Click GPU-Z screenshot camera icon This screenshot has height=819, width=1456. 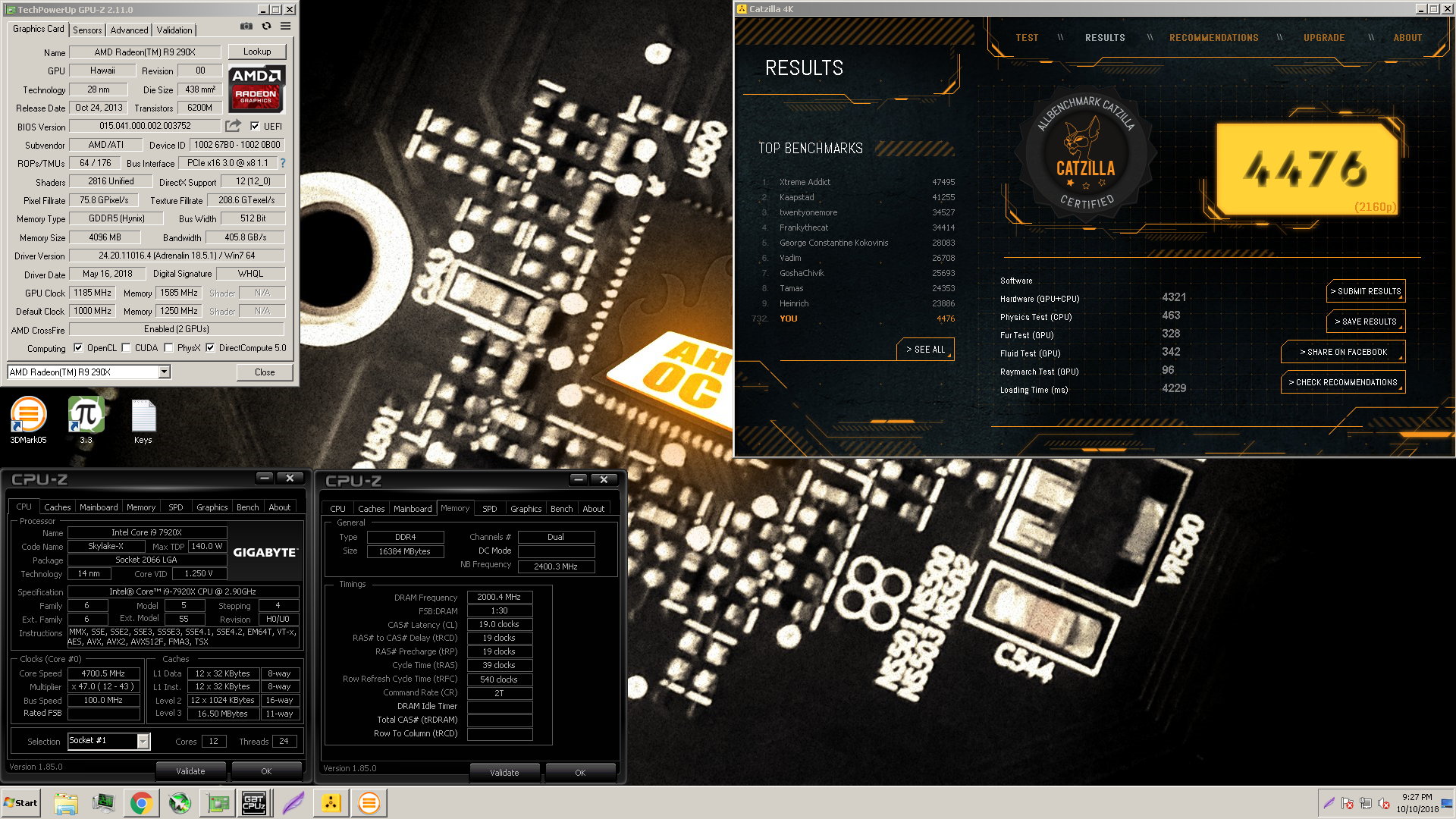coord(246,26)
